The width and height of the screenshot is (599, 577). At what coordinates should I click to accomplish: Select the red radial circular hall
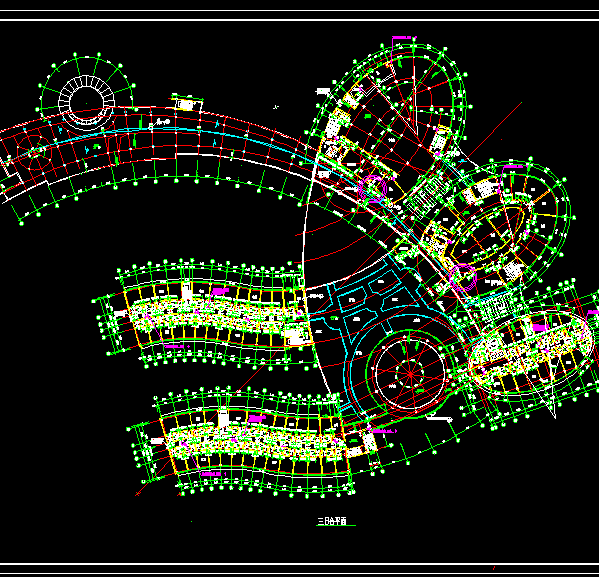410,374
